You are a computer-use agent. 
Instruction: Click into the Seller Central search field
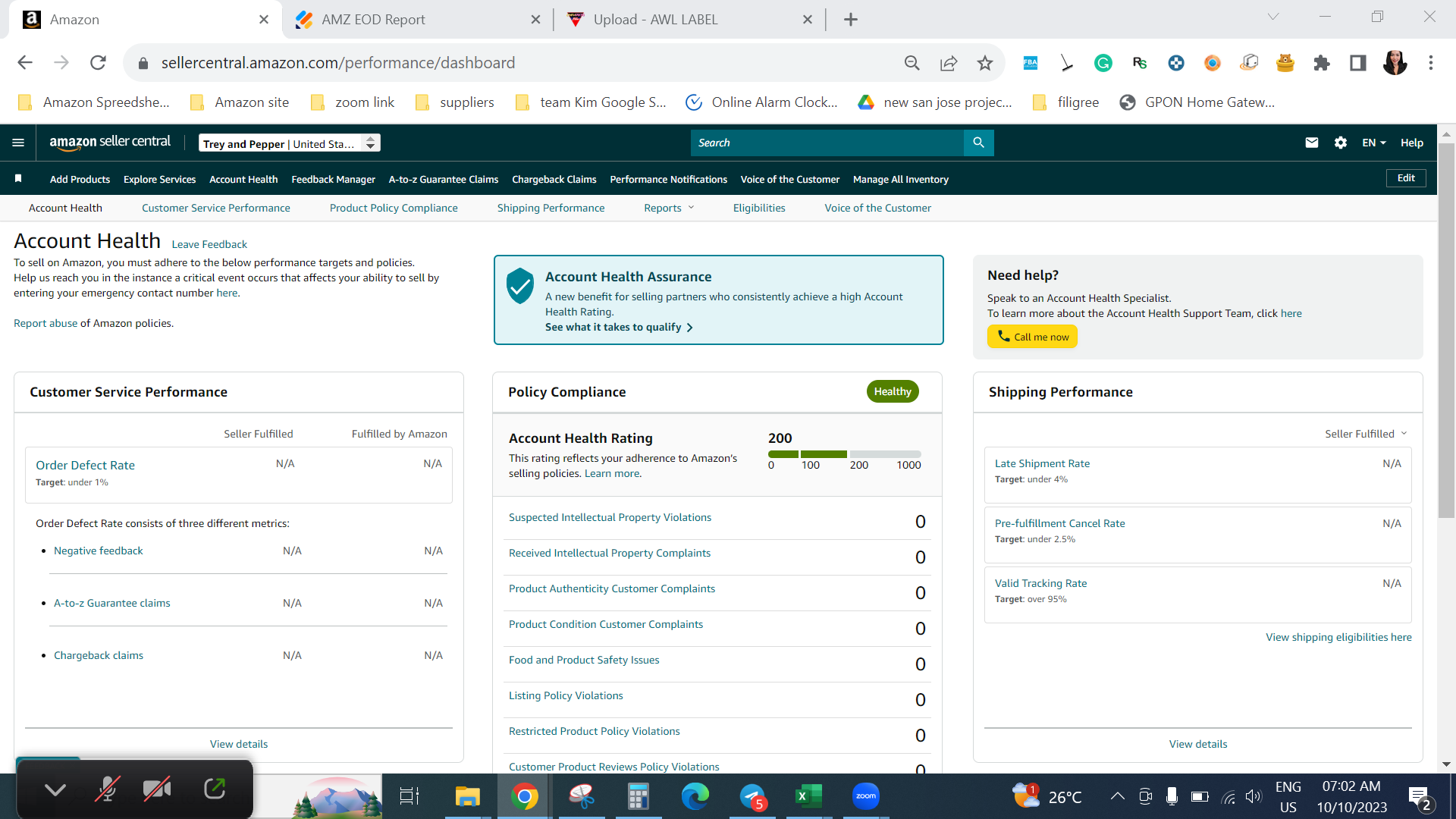[827, 143]
